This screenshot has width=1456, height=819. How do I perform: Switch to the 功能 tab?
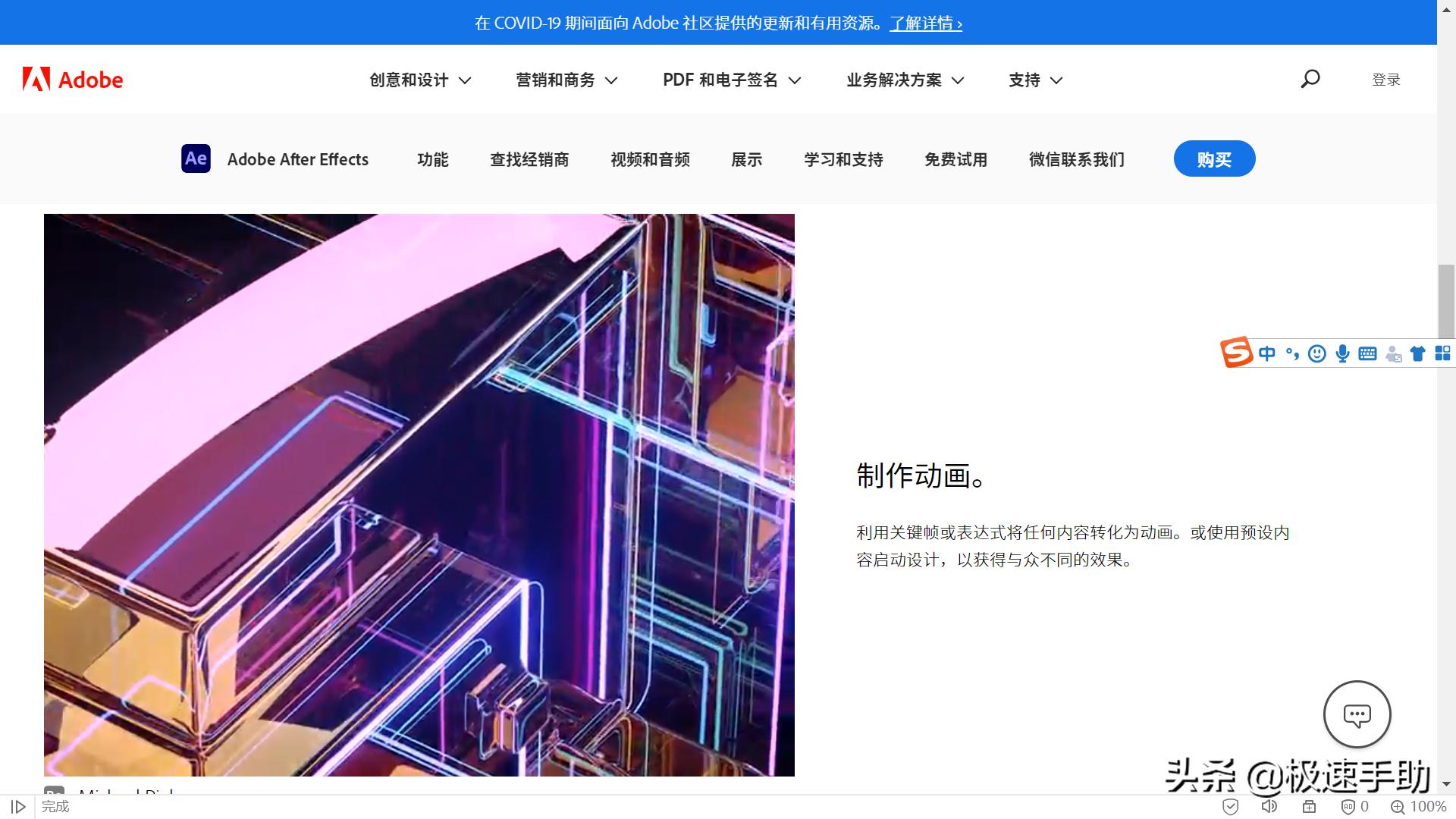[x=433, y=159]
